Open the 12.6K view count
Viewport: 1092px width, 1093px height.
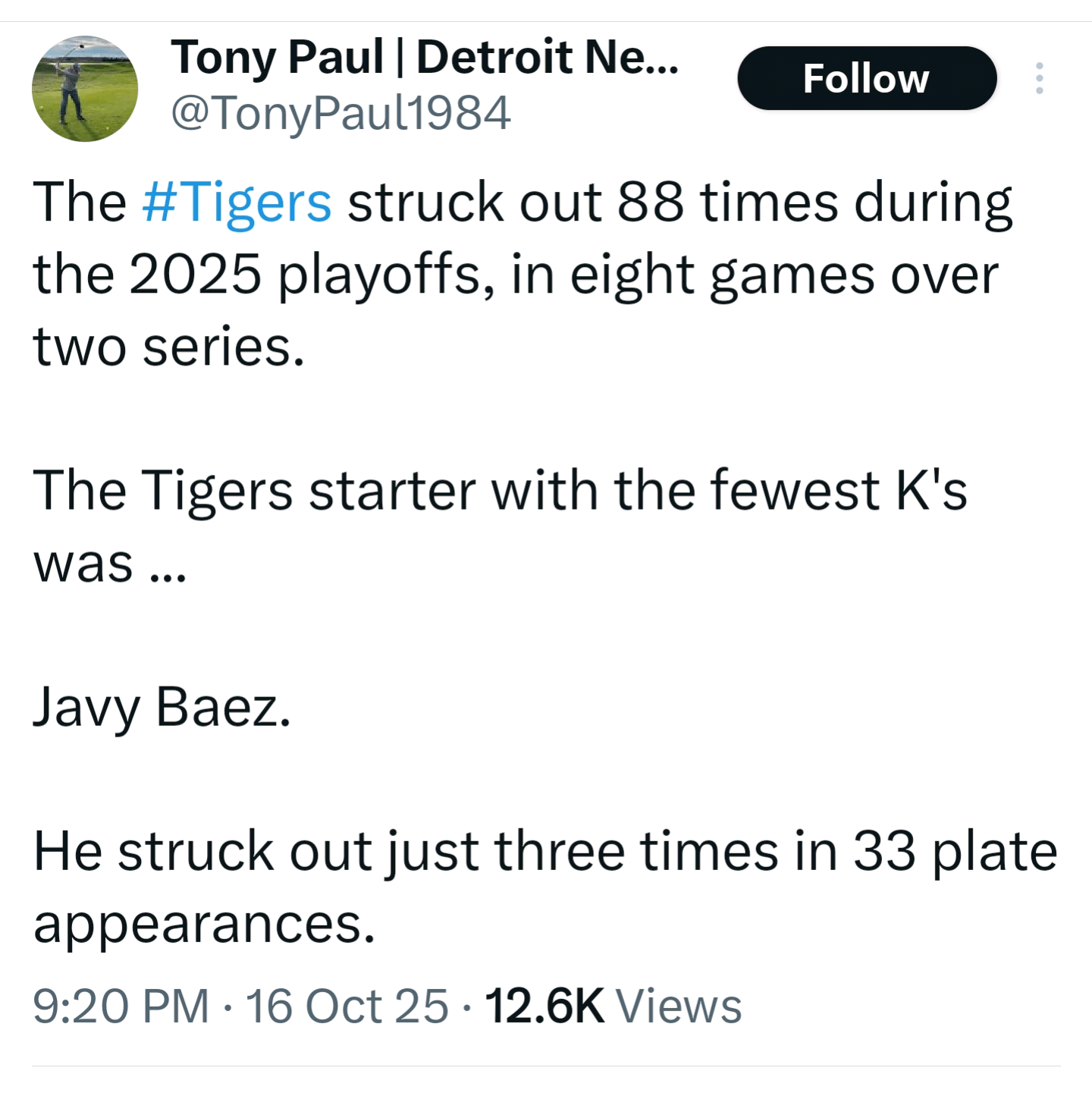point(544,1006)
